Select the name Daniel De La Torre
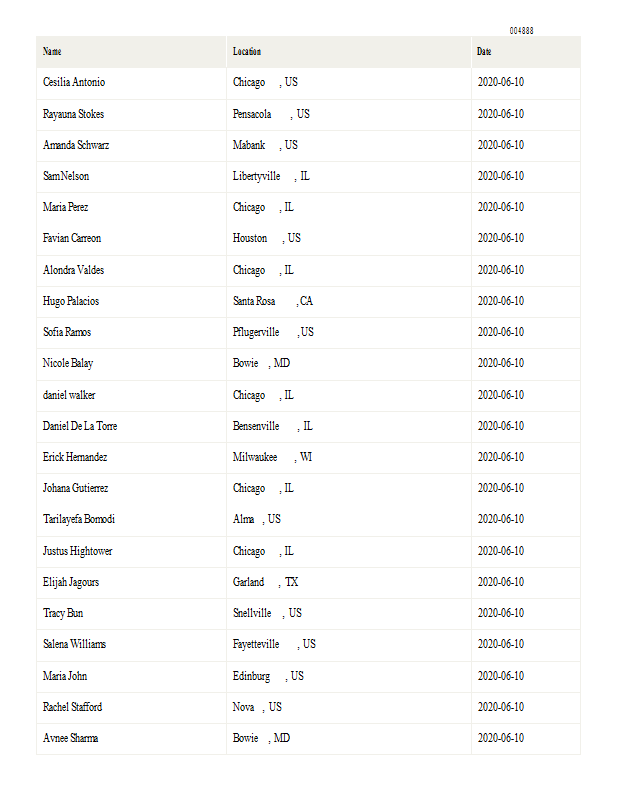618x800 pixels. tap(80, 426)
